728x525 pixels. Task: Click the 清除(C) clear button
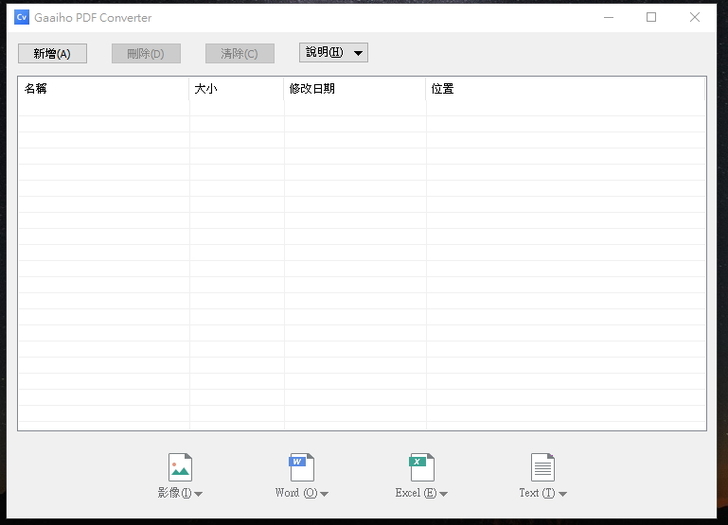click(240, 53)
